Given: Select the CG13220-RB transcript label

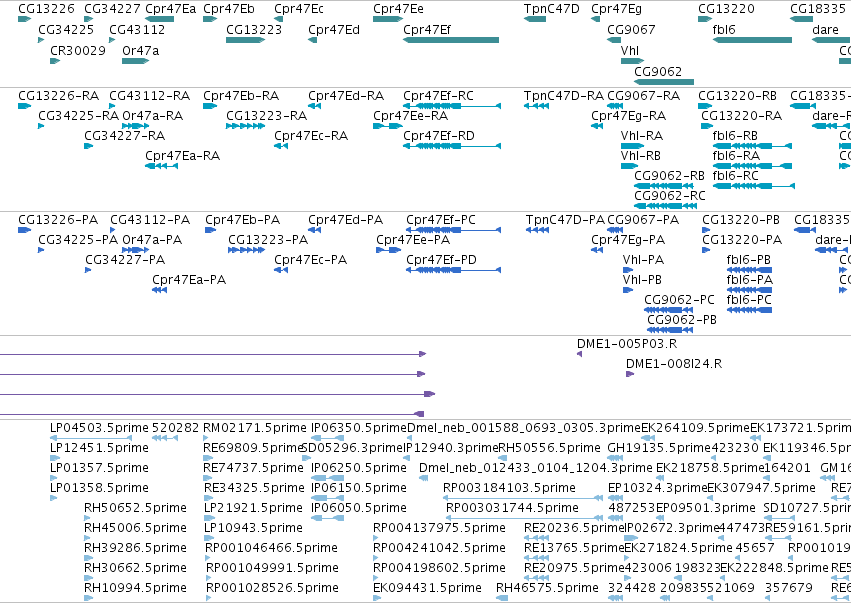Looking at the screenshot, I should coord(737,96).
